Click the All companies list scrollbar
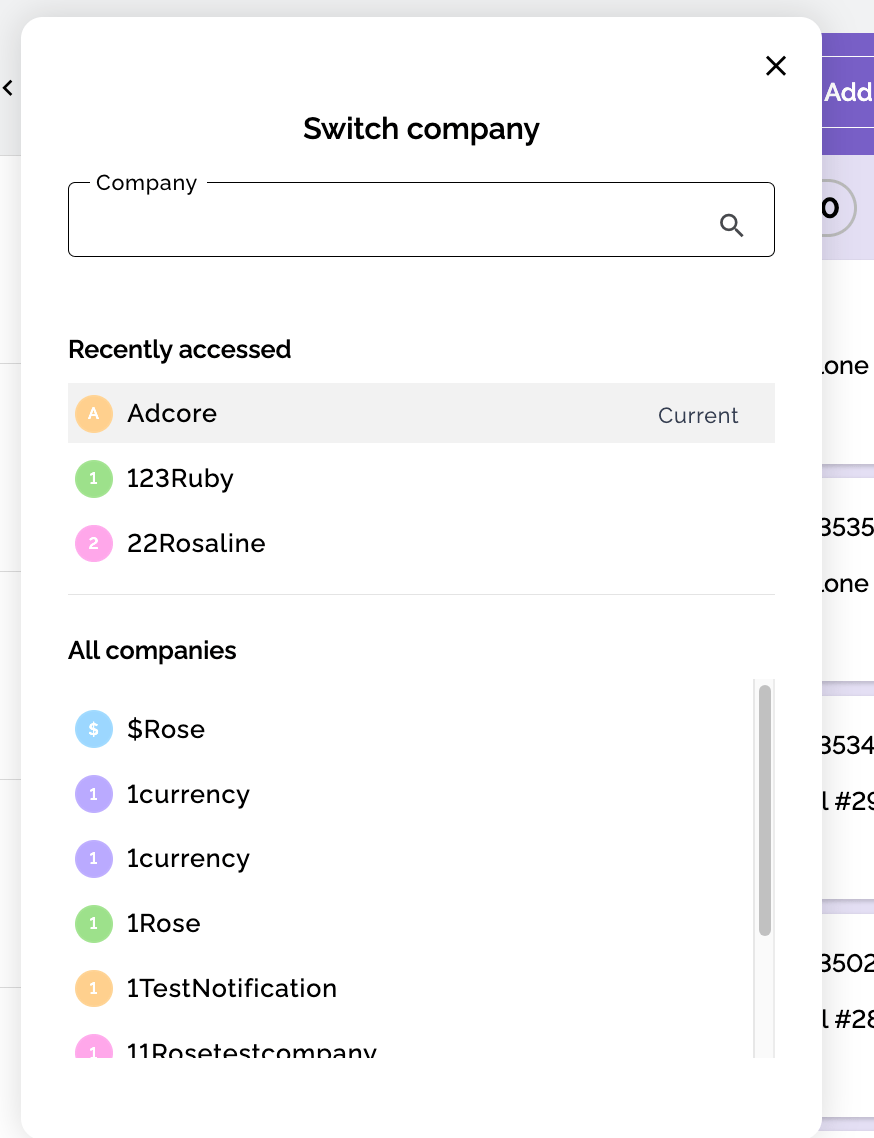 pyautogui.click(x=765, y=810)
